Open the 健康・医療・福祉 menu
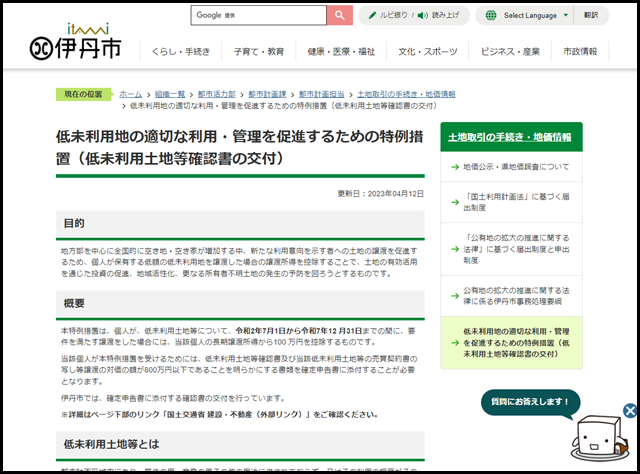This screenshot has height=474, width=640. point(341,51)
